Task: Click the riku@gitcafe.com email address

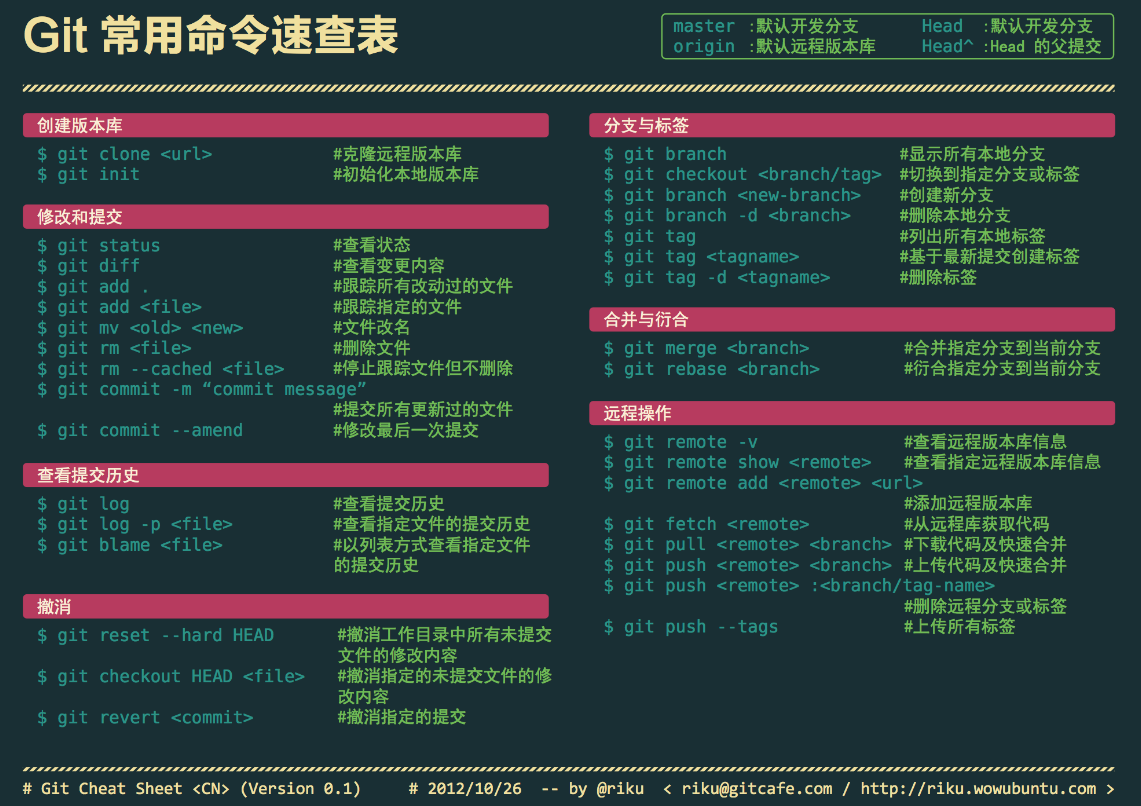Action: pos(757,789)
